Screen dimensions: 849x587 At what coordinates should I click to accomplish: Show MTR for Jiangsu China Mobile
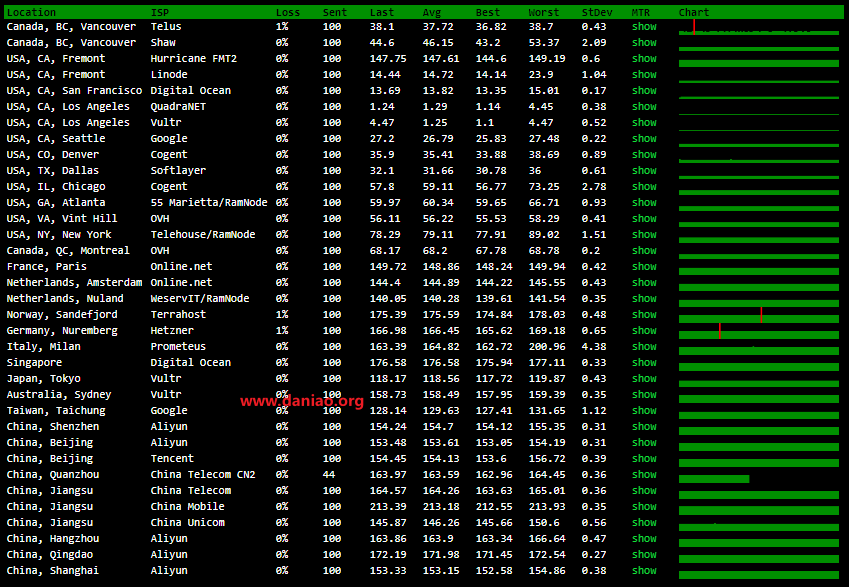644,506
